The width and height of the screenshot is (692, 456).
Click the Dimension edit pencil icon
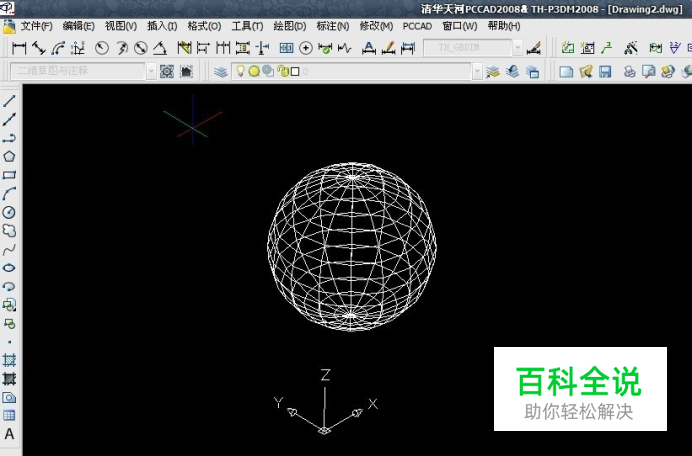pos(388,48)
